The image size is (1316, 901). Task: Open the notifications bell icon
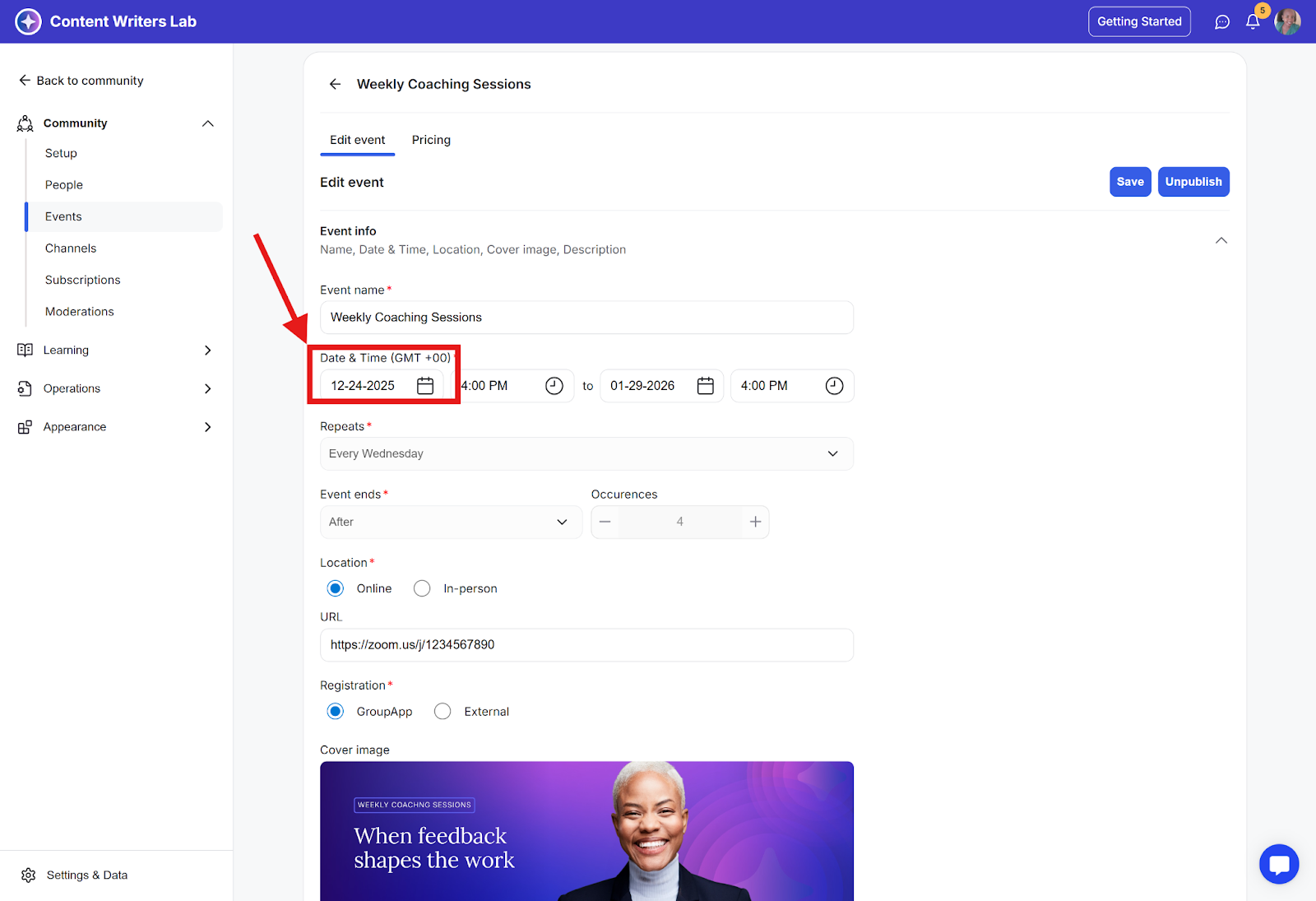click(1252, 22)
